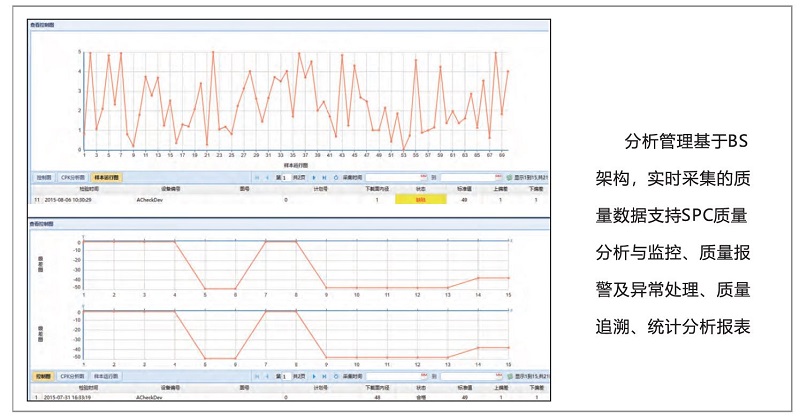This screenshot has width=800, height=417.
Task: Click ACheckDev cell in the lower grid
Action: point(149,397)
